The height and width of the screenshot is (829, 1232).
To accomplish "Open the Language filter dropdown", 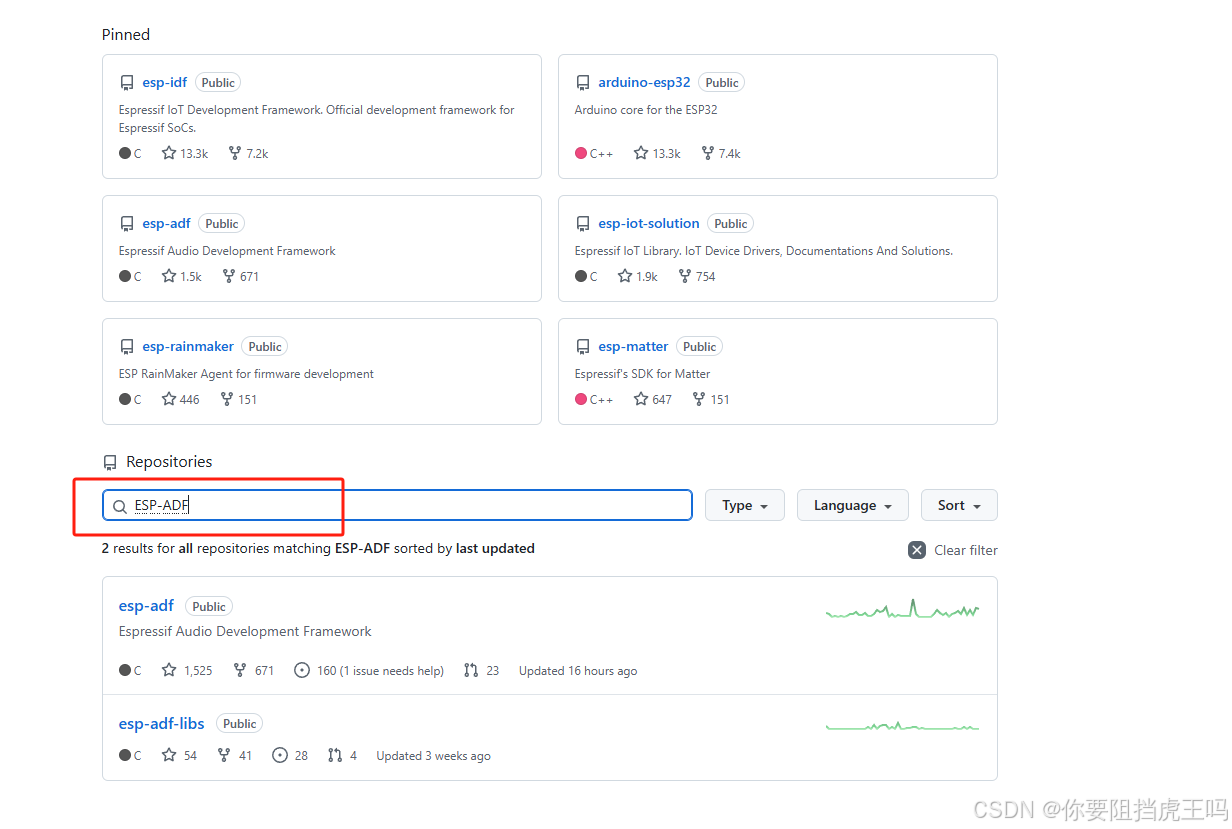I will tap(853, 505).
